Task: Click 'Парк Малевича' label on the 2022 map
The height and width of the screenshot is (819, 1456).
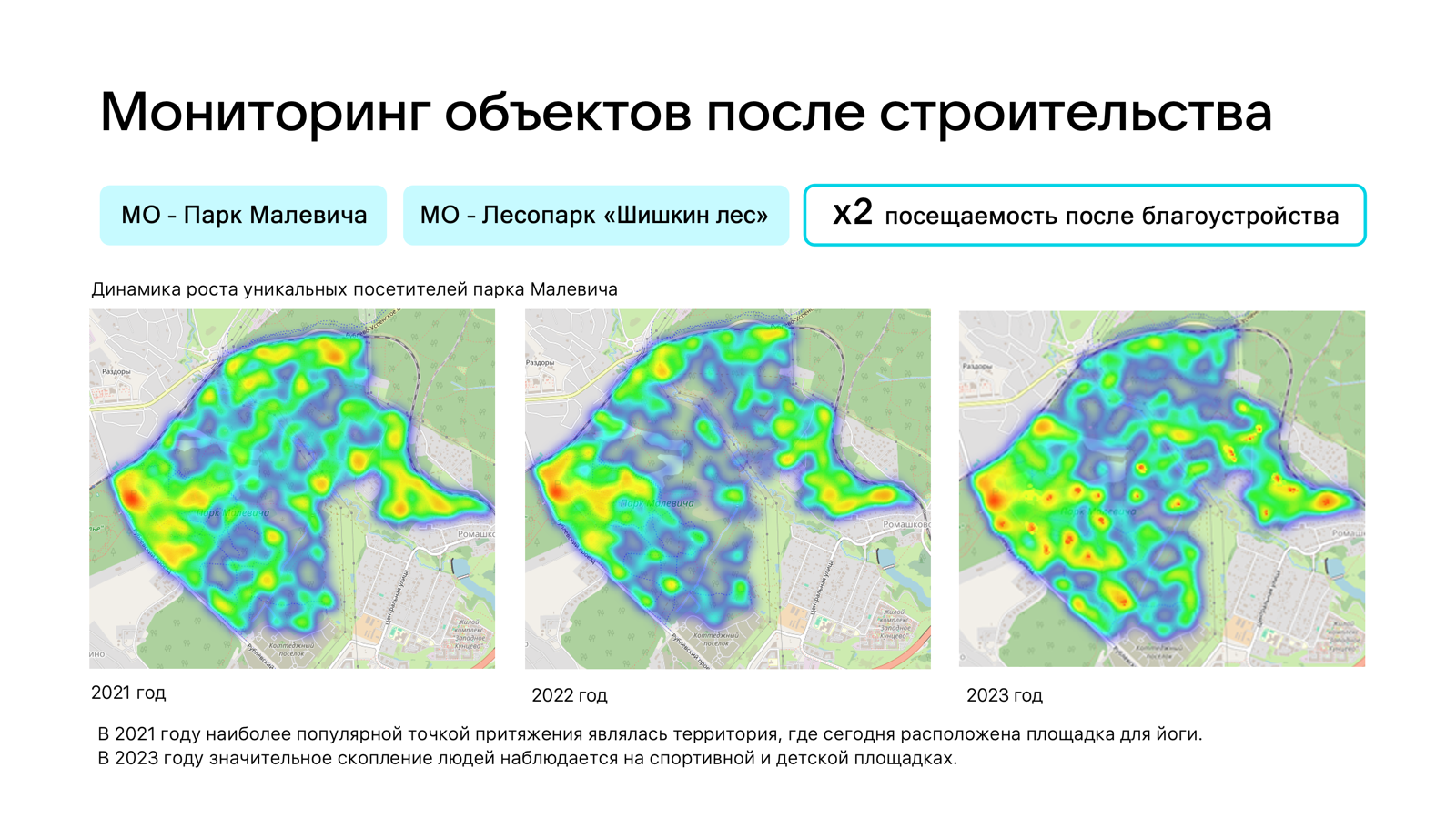Action: [656, 503]
